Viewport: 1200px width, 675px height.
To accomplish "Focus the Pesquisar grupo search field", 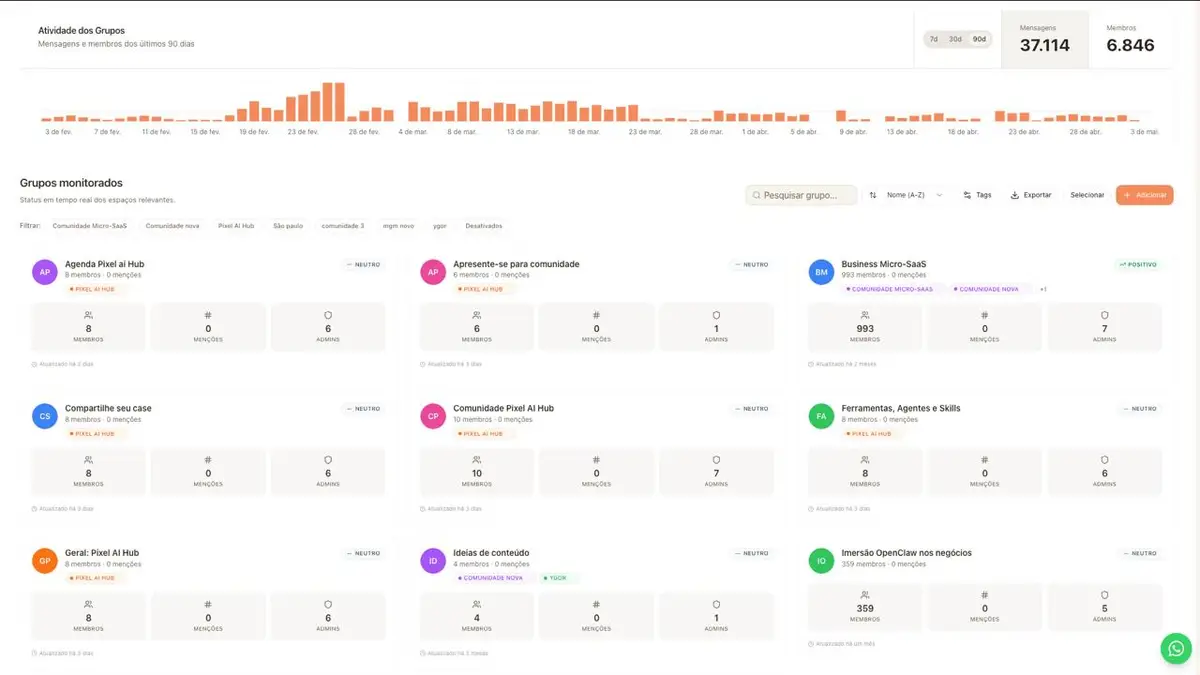I will [x=801, y=195].
